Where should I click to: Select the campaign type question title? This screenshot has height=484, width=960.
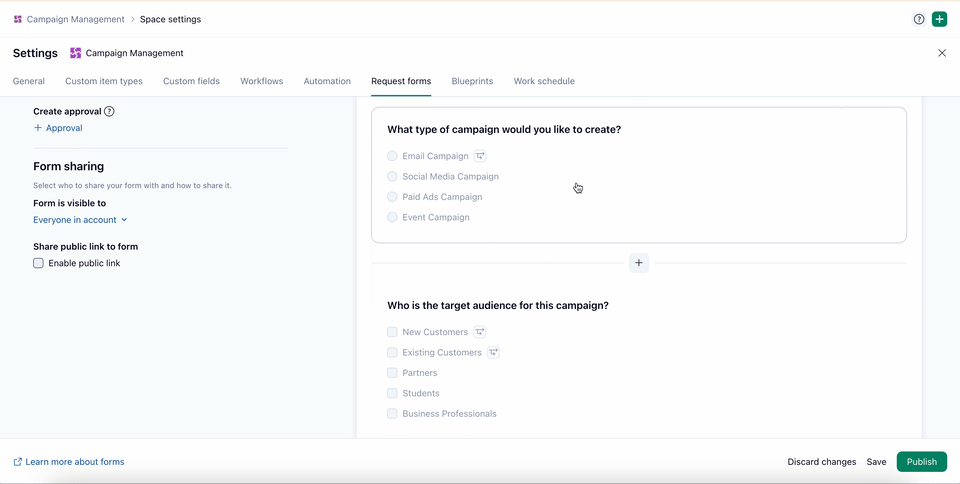pyautogui.click(x=504, y=130)
